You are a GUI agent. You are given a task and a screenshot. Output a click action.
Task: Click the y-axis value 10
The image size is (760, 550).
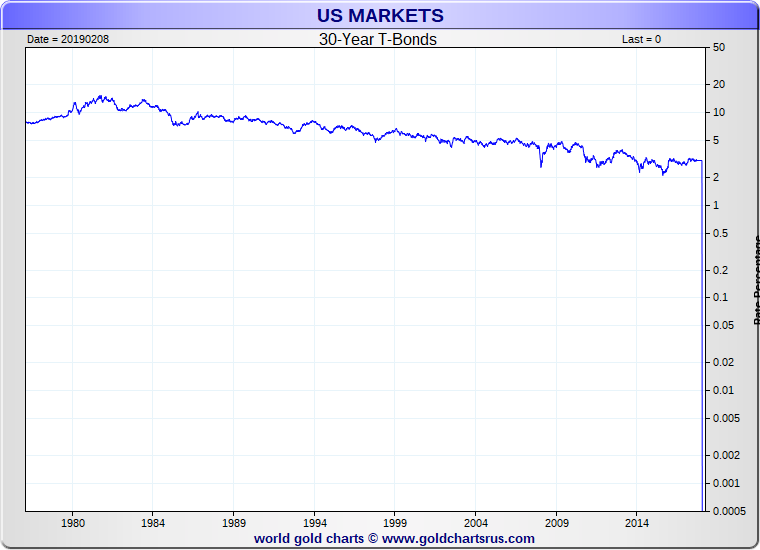[719, 112]
